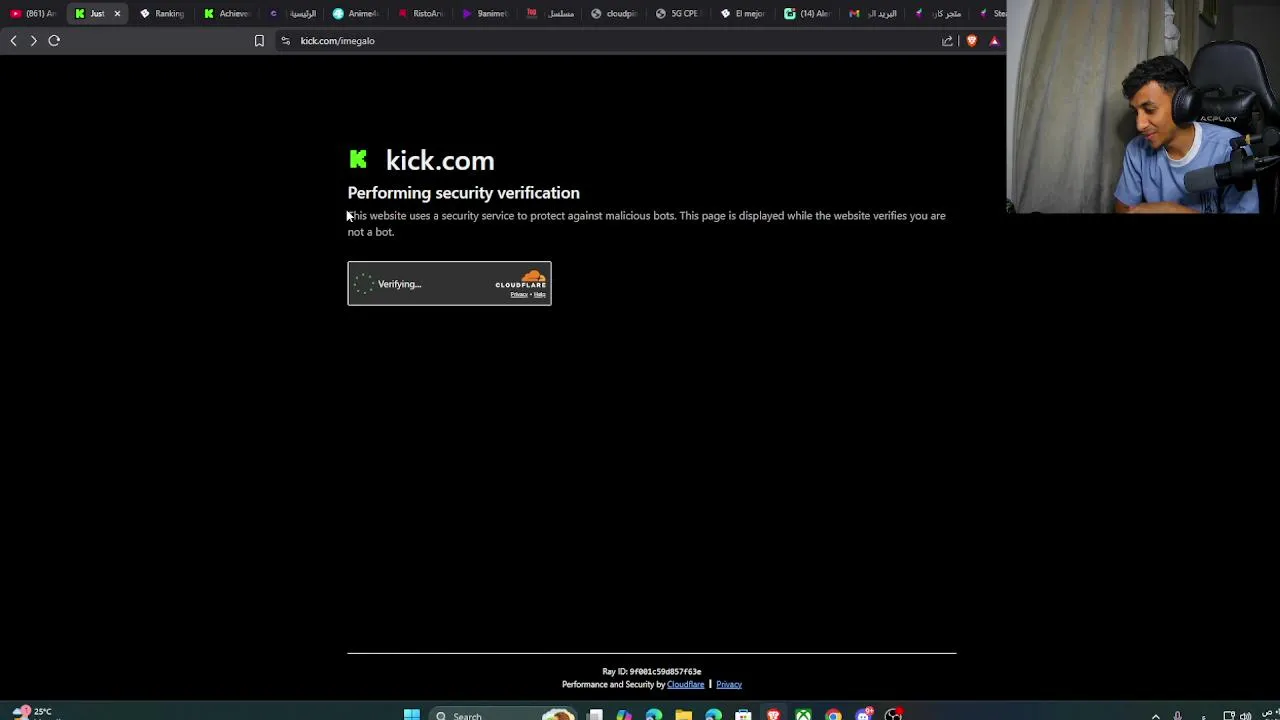The image size is (1280, 720).
Task: Bookmark this page with the bookmark icon
Action: (x=259, y=41)
